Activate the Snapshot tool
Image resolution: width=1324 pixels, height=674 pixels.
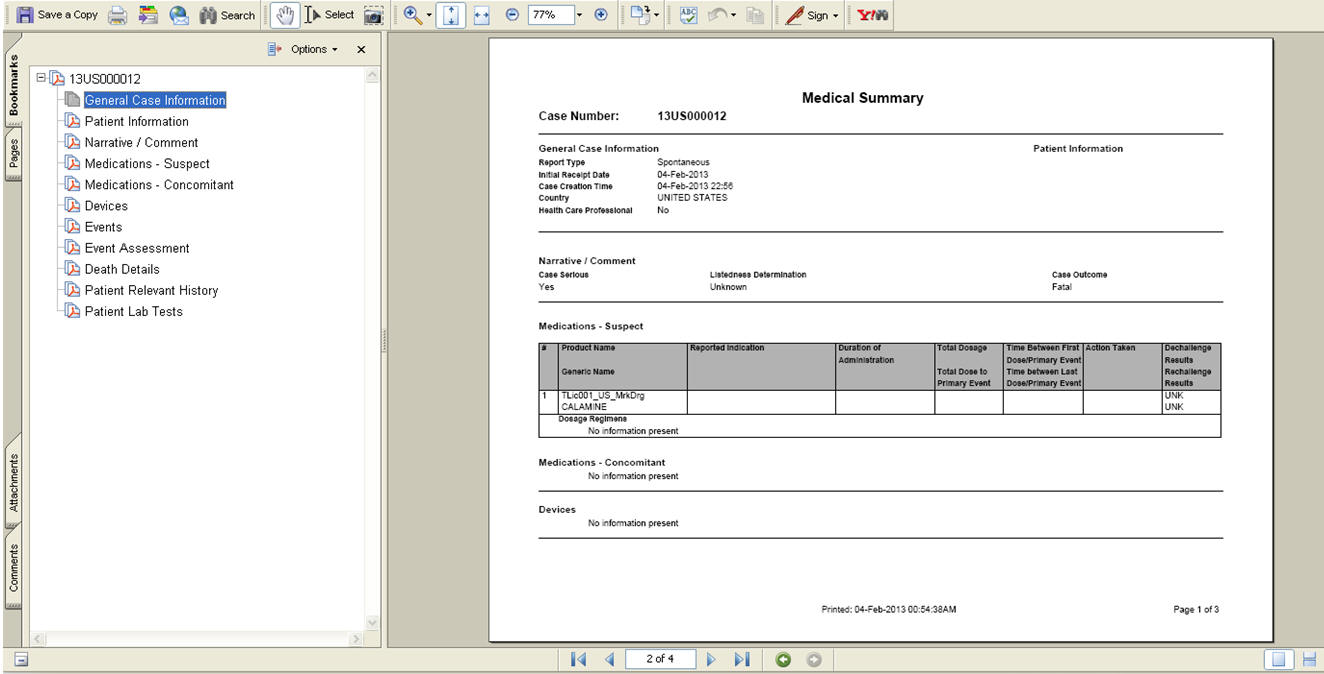[x=372, y=15]
